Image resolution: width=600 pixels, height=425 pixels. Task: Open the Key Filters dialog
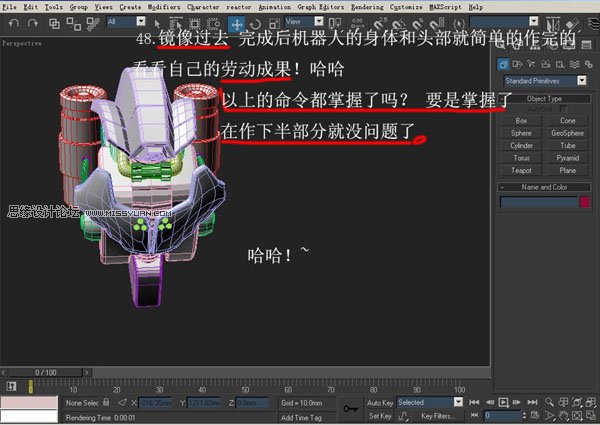pyautogui.click(x=438, y=416)
